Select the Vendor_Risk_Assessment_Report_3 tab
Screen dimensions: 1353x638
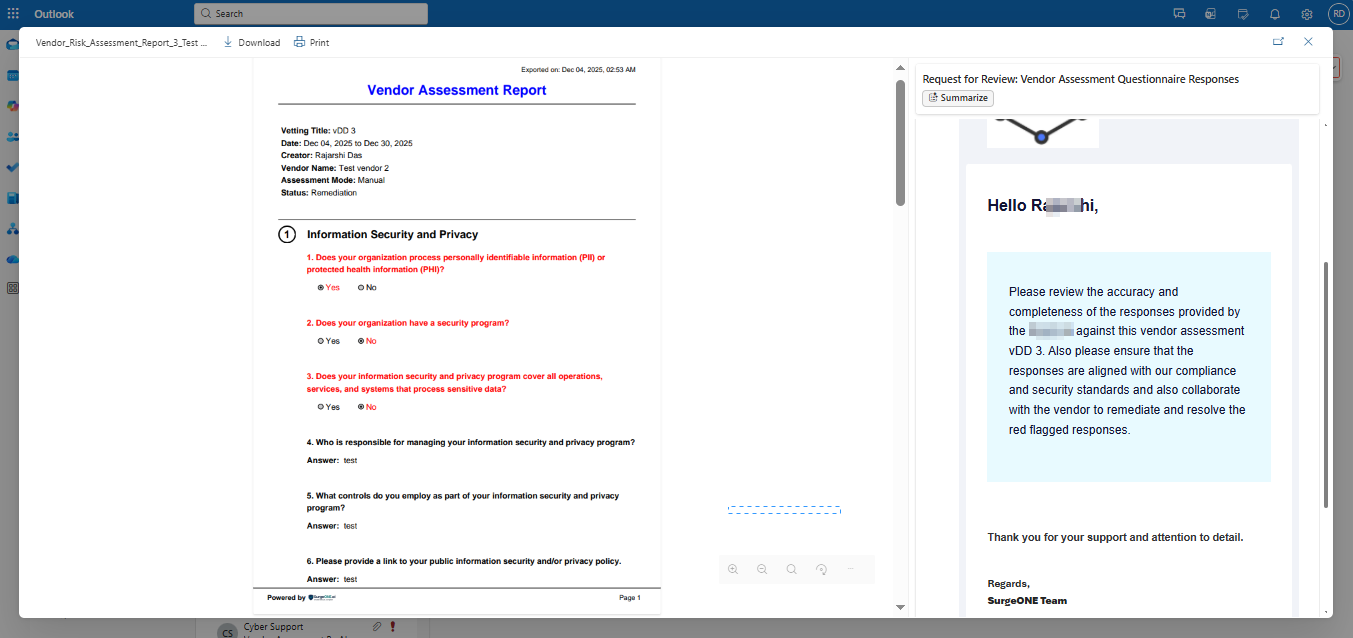click(122, 42)
